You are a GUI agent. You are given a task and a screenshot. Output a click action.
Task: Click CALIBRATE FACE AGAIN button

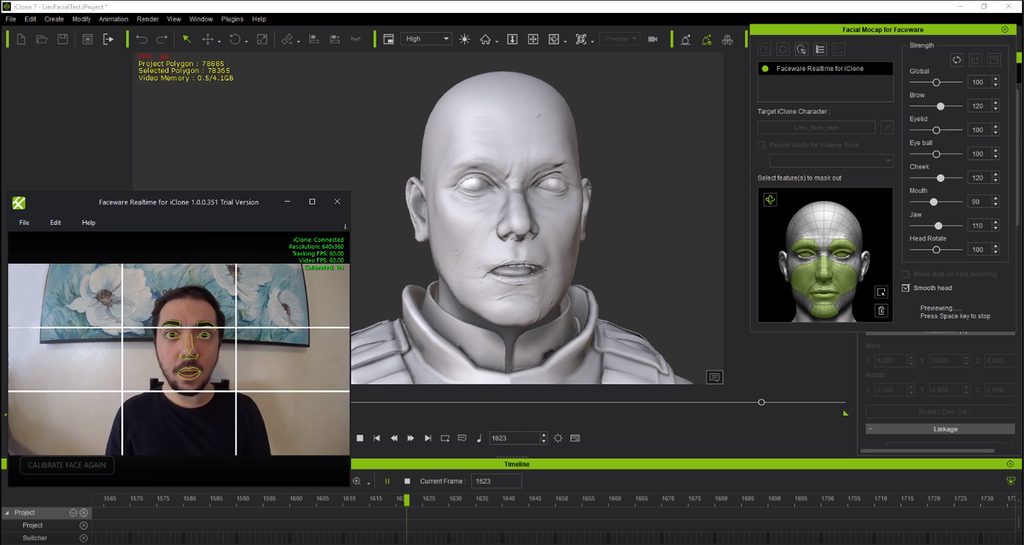pyautogui.click(x=67, y=465)
